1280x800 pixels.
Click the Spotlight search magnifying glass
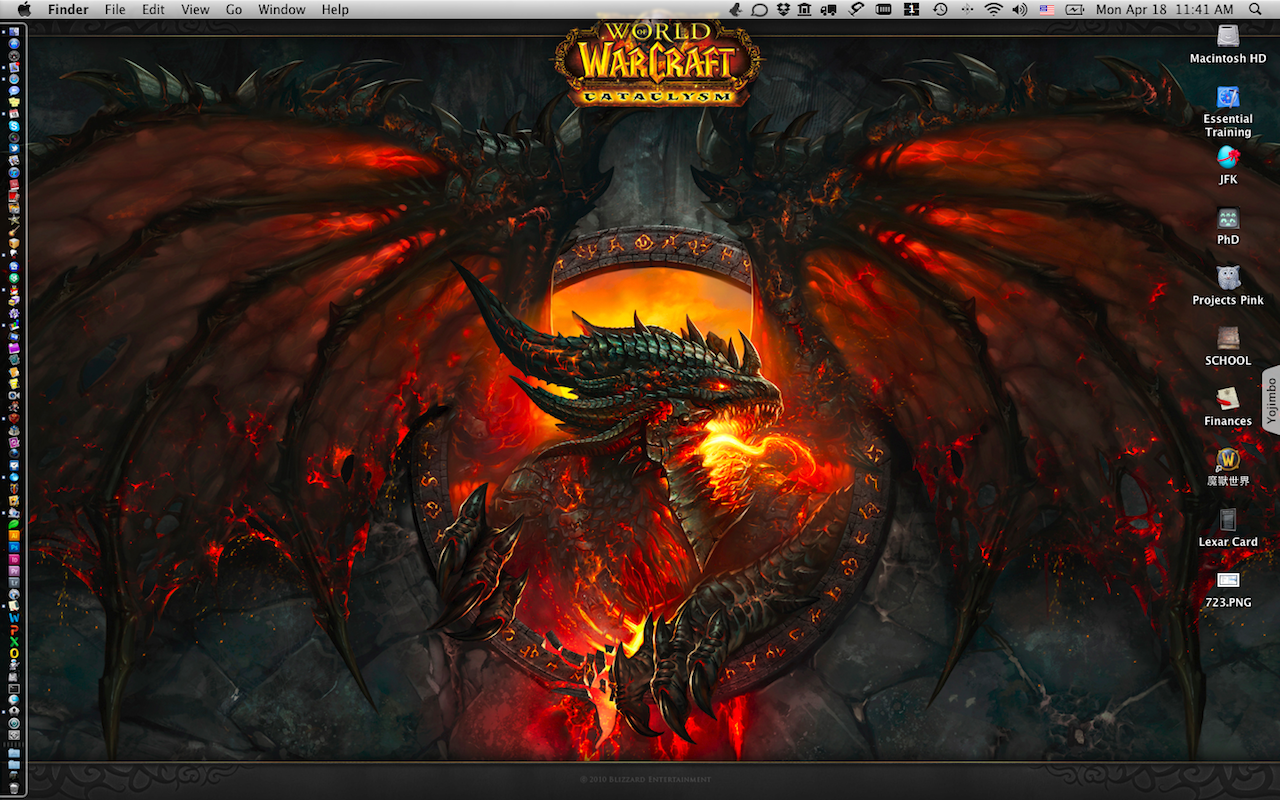[x=1255, y=10]
